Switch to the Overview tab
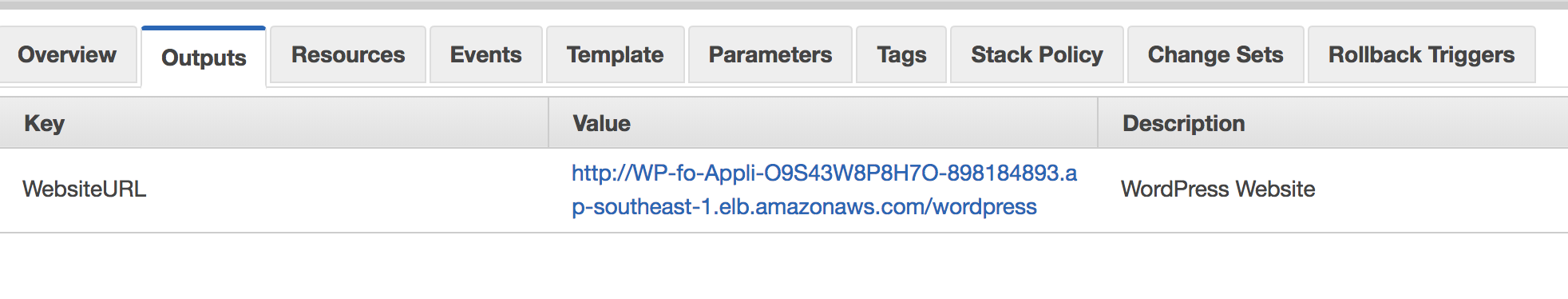Screen dimensions: 1568x299 tap(67, 54)
